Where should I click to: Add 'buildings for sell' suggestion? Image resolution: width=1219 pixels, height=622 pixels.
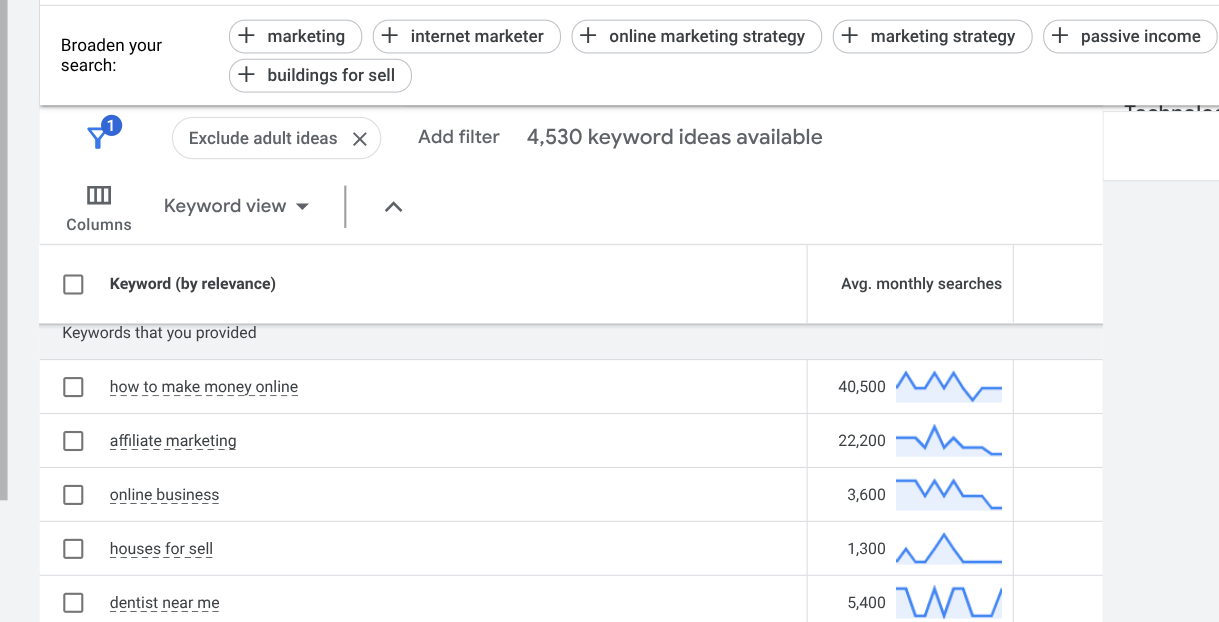(320, 76)
